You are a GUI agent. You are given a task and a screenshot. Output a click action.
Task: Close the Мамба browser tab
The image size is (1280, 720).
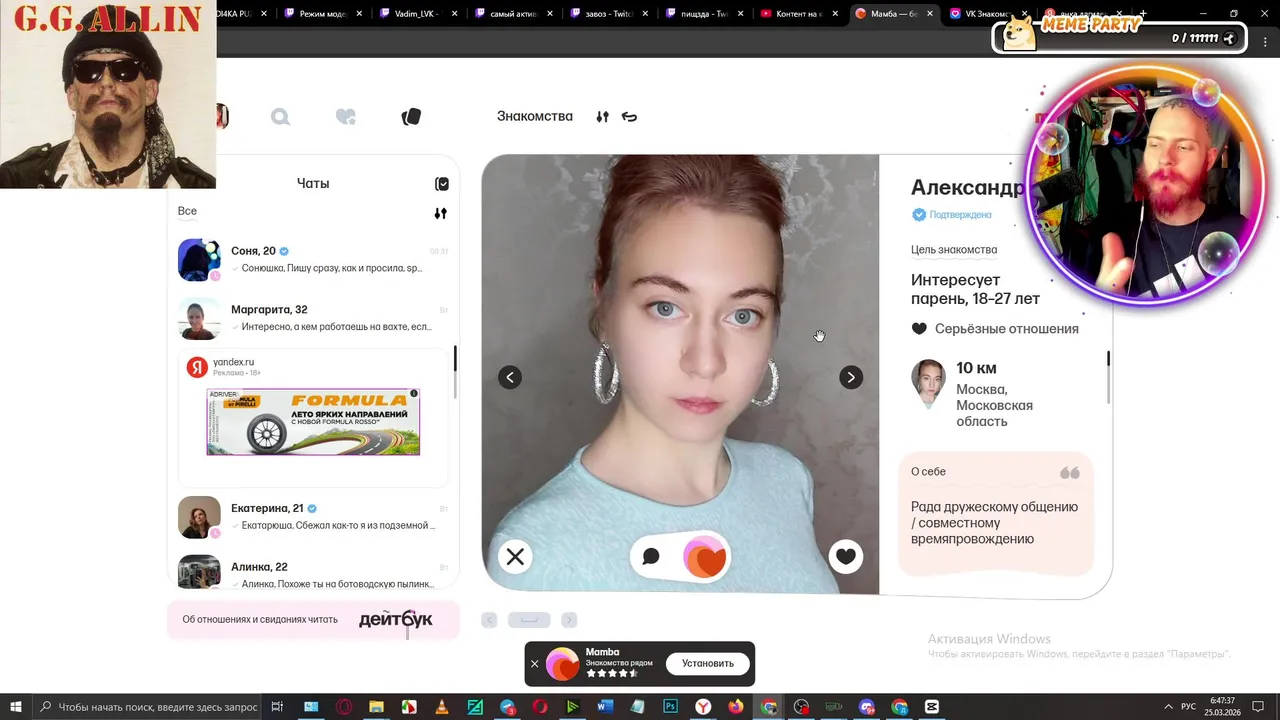[x=930, y=14]
